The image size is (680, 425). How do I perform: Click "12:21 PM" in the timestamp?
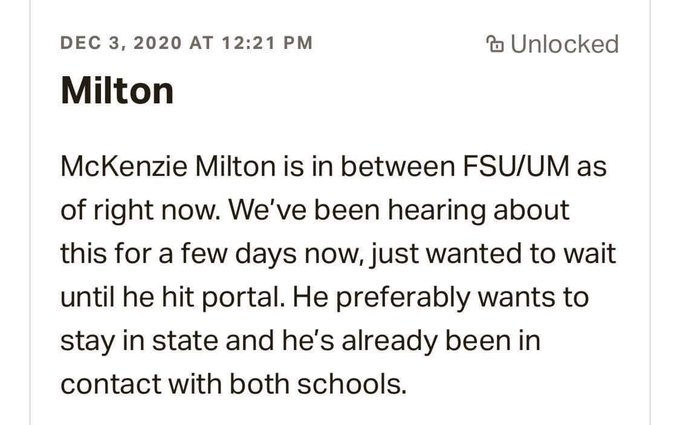(x=267, y=43)
